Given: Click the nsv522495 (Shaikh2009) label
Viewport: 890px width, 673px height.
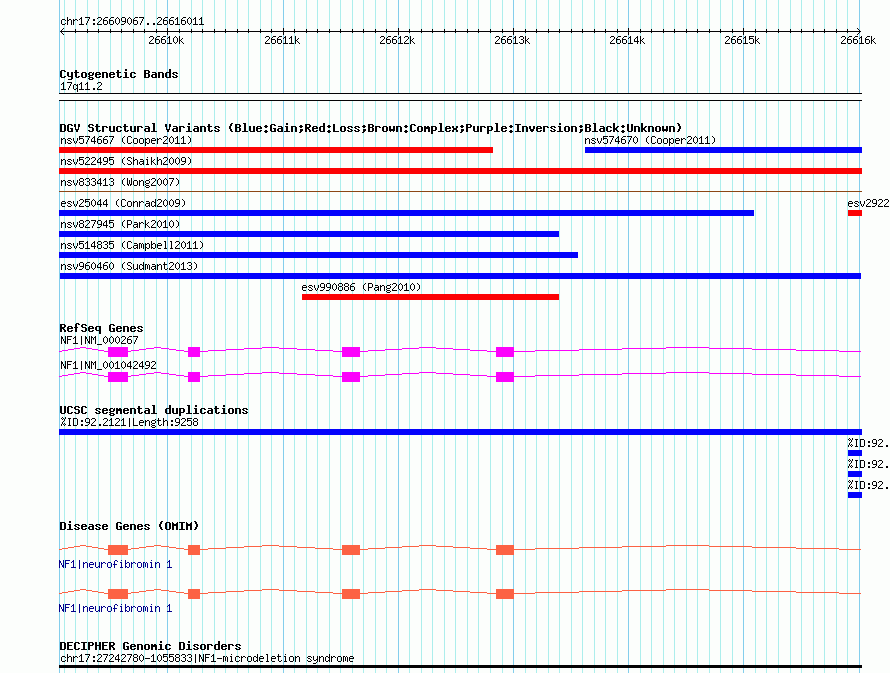Looking at the screenshot, I should [126, 161].
